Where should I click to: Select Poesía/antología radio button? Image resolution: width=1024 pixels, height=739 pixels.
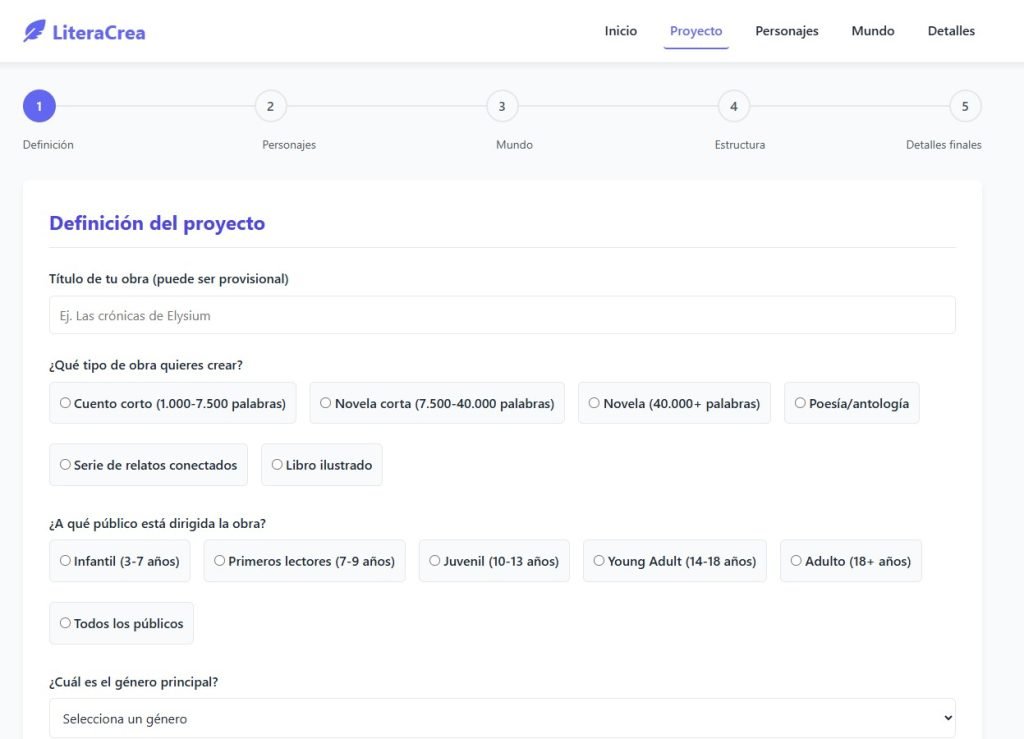(x=800, y=403)
